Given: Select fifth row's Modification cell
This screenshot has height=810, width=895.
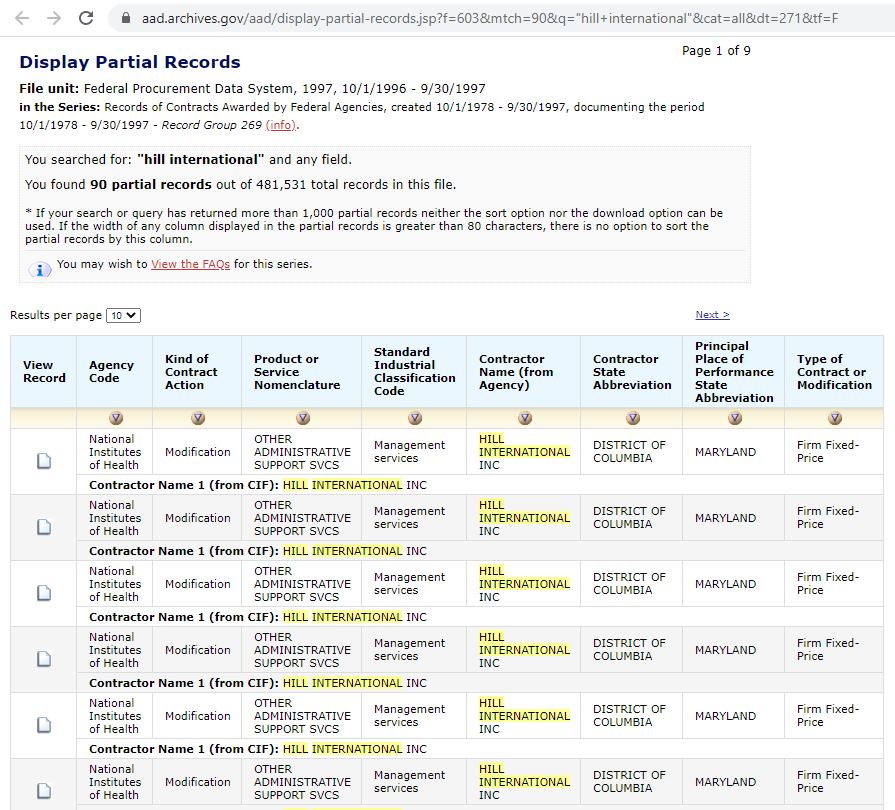Looking at the screenshot, I should tap(197, 716).
